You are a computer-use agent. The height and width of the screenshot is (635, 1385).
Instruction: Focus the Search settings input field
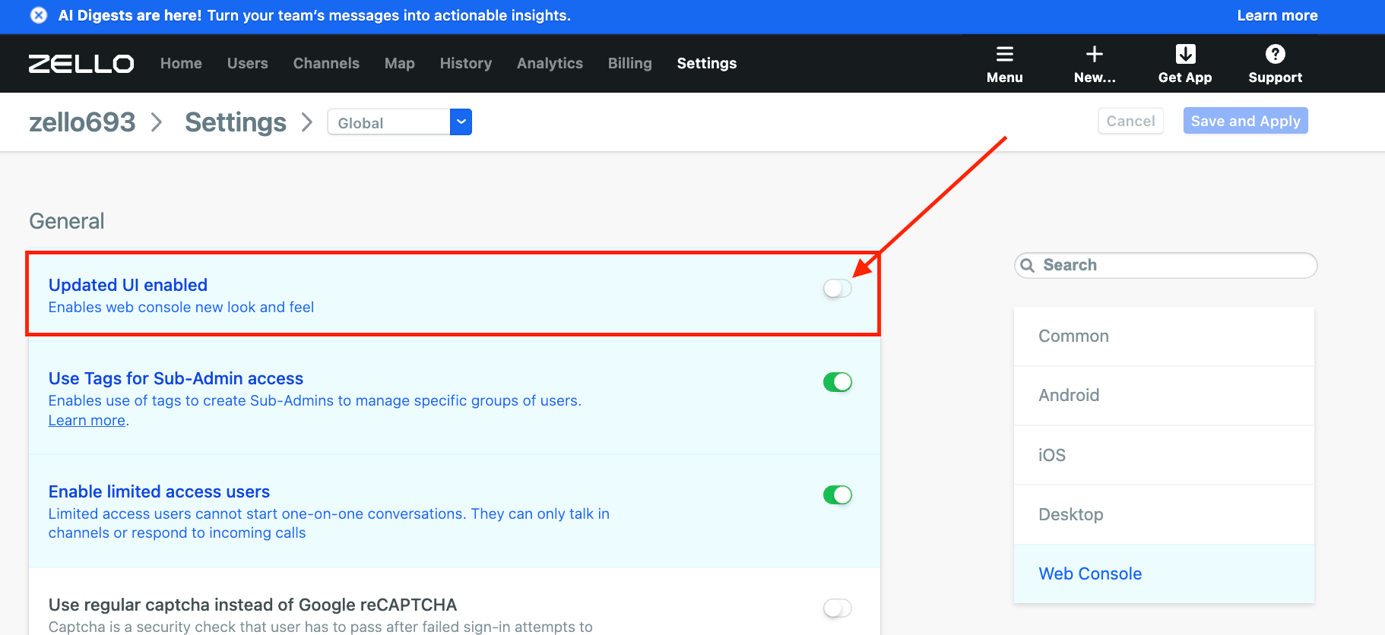point(1166,265)
